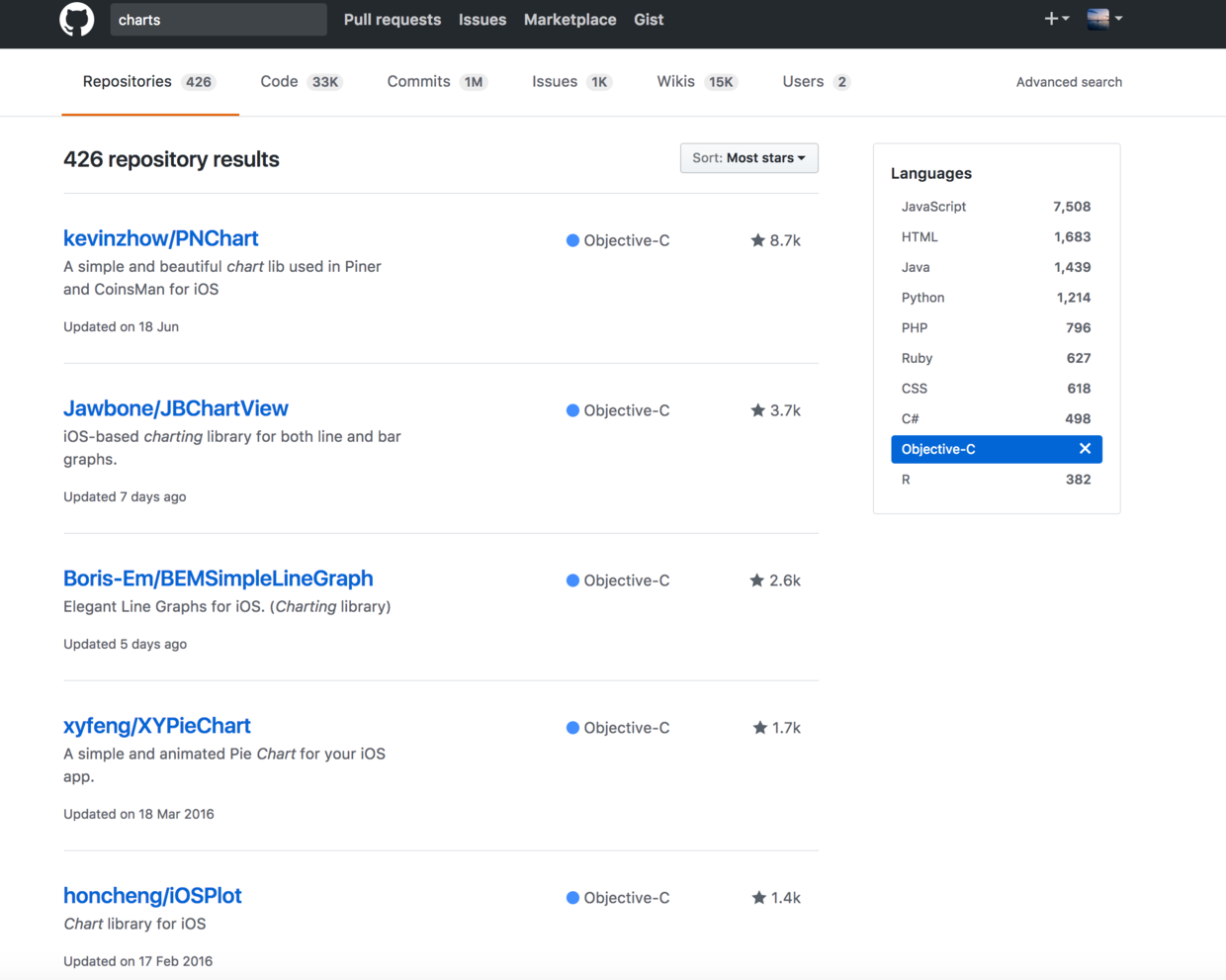This screenshot has width=1226, height=980.
Task: Click the Objective-C label for PNChart
Action: (627, 240)
